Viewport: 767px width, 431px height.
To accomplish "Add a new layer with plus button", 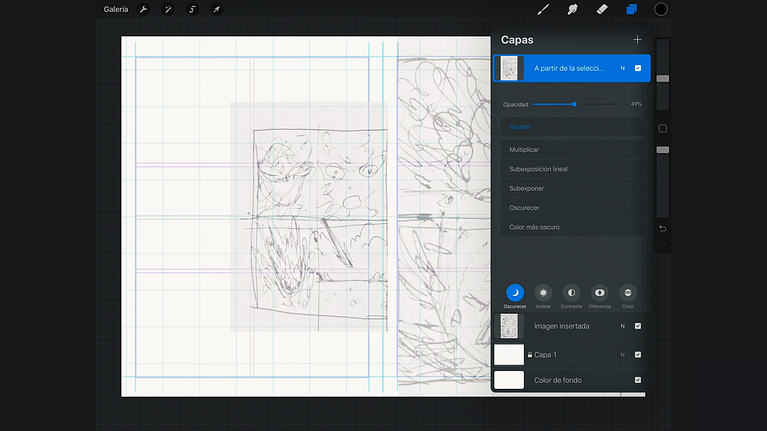I will click(637, 40).
